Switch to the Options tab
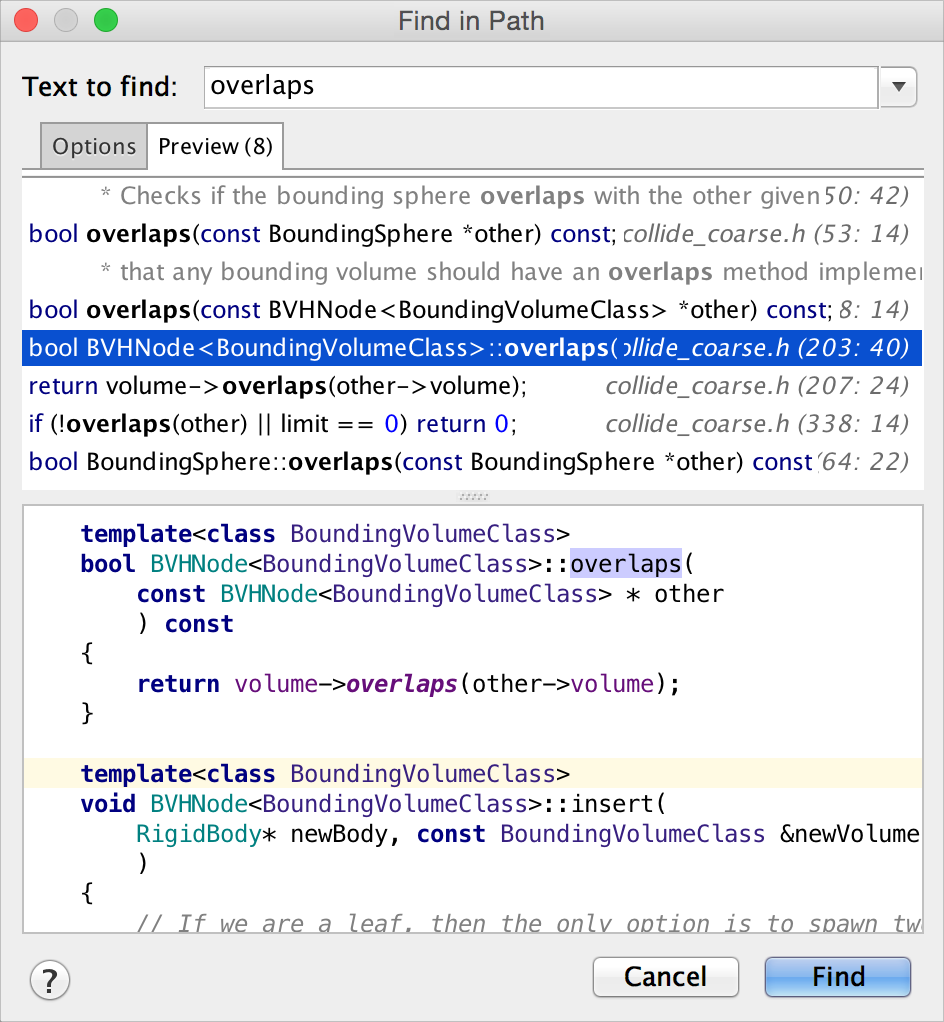The width and height of the screenshot is (944, 1022). (94, 146)
